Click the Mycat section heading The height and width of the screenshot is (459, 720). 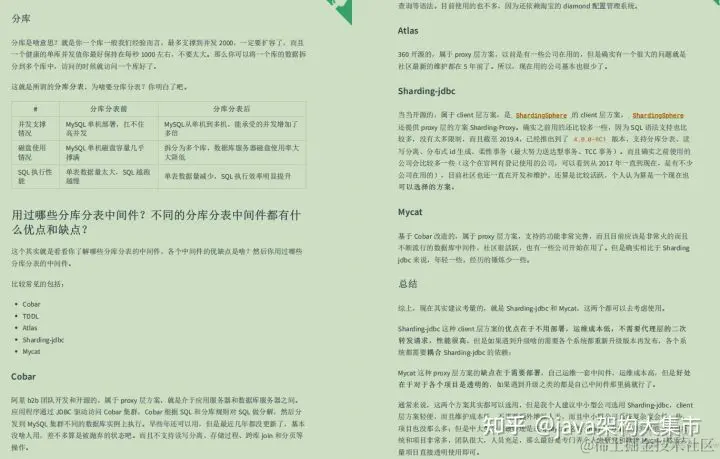(x=410, y=212)
